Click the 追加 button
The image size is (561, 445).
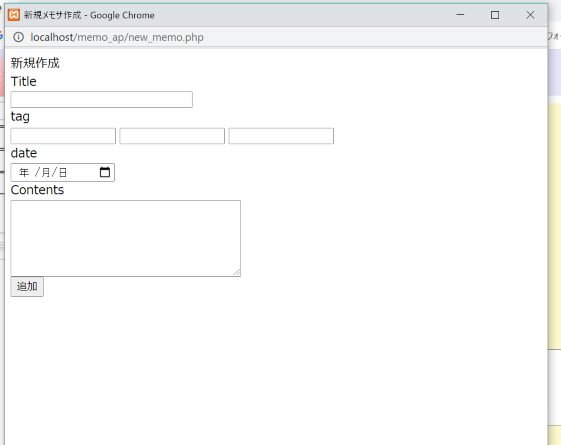(27, 286)
